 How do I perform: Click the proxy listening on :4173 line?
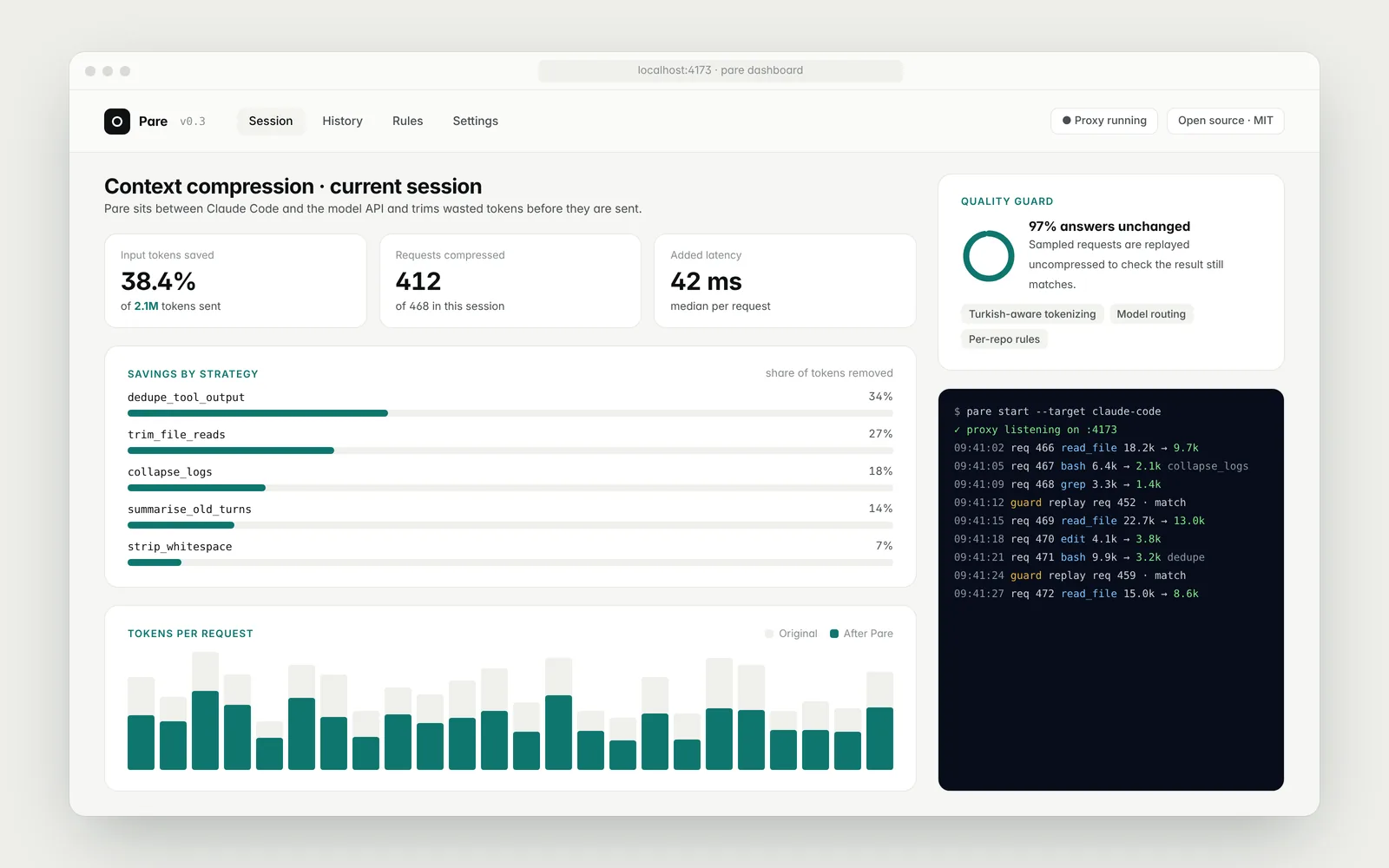click(x=1036, y=430)
